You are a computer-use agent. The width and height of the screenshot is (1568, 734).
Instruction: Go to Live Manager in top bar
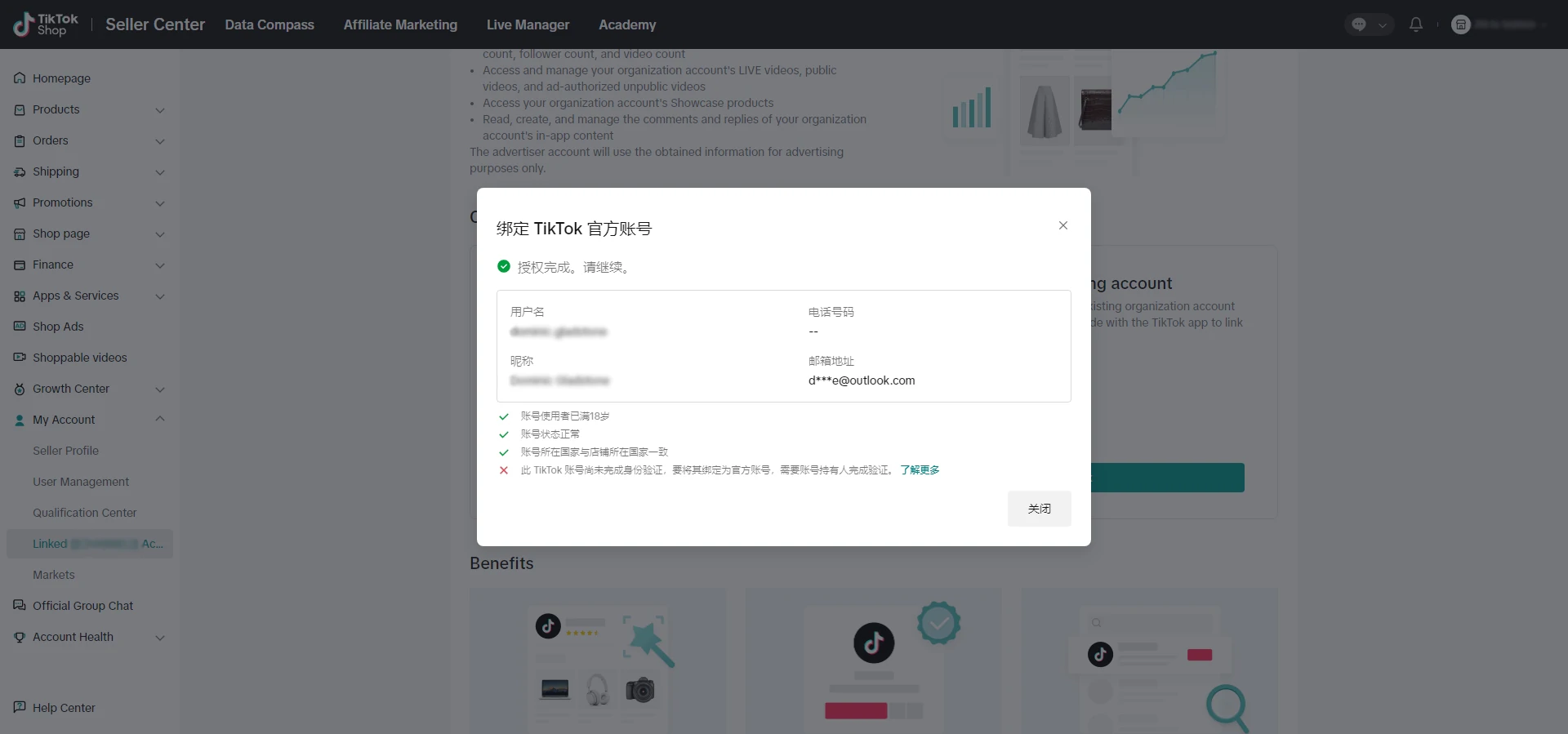(528, 24)
